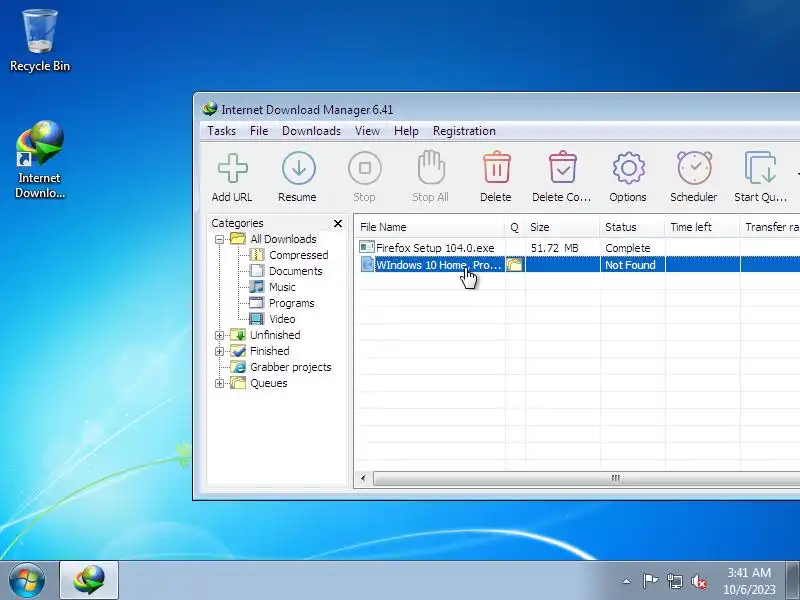Click the Add URL toolbar icon
The image size is (800, 600).
tap(233, 168)
